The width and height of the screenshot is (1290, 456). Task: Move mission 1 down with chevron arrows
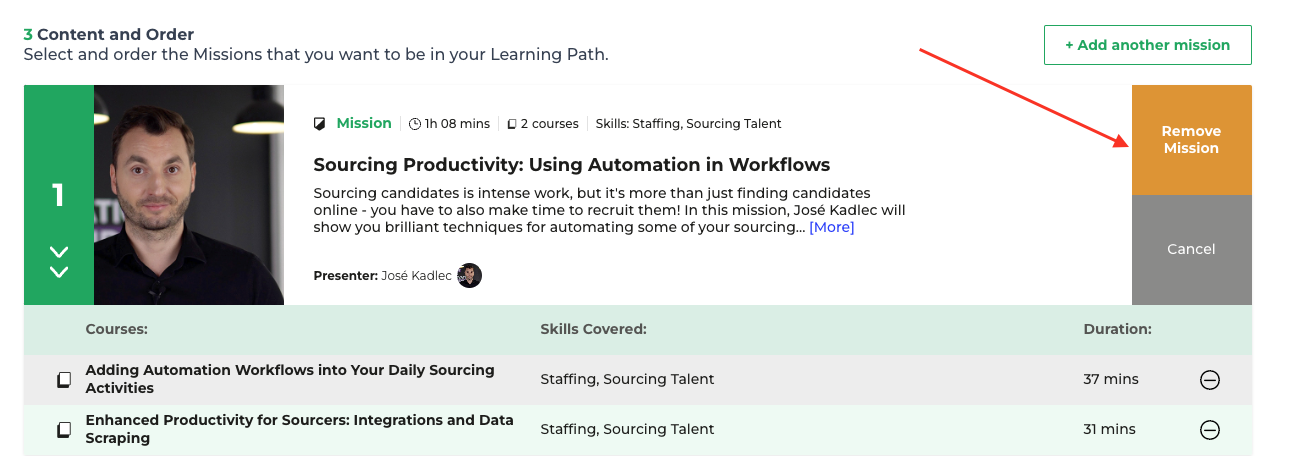59,262
